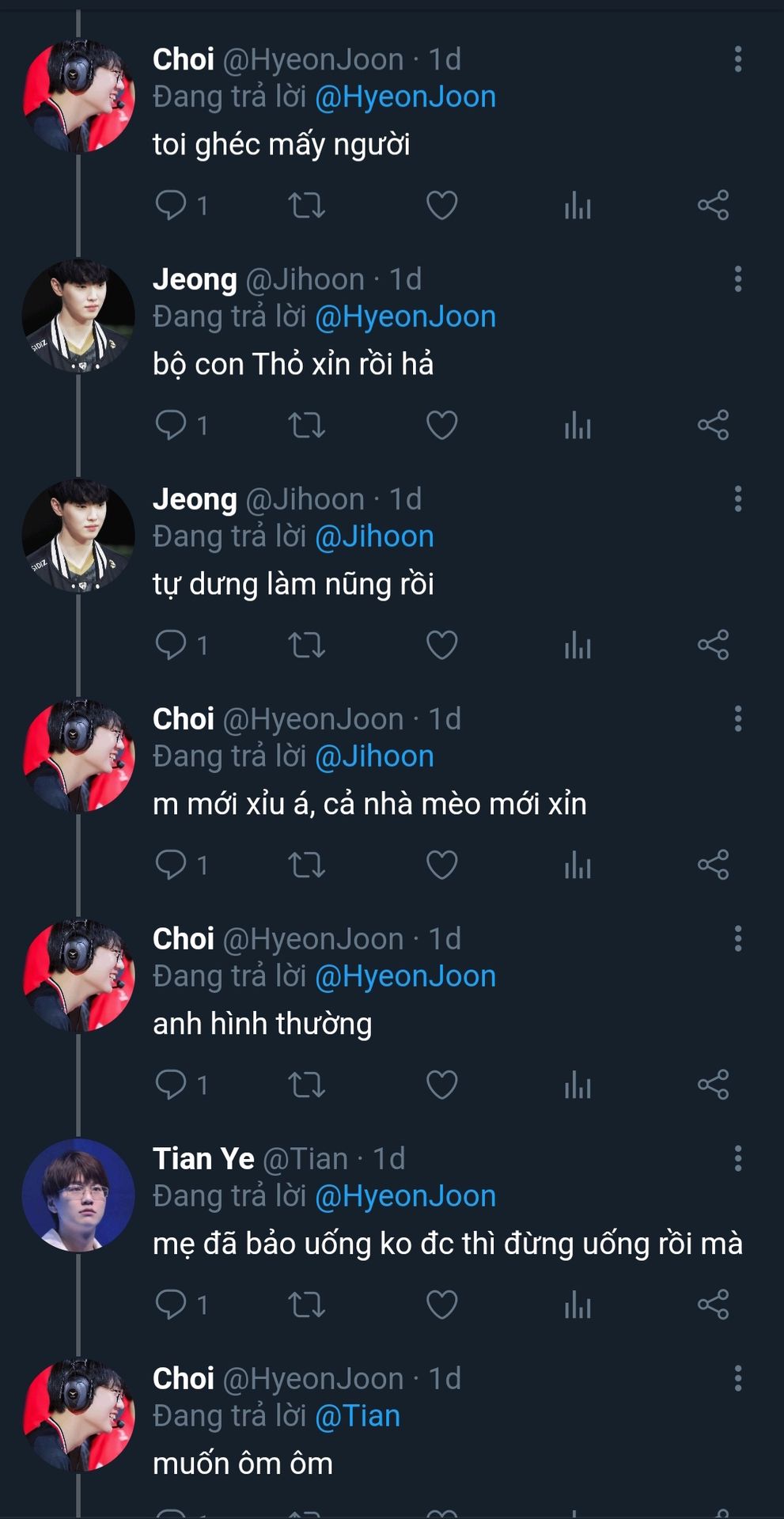Open more options menu on Tian Ye's tweet
Image resolution: width=784 pixels, height=1519 pixels.
pyautogui.click(x=737, y=1159)
